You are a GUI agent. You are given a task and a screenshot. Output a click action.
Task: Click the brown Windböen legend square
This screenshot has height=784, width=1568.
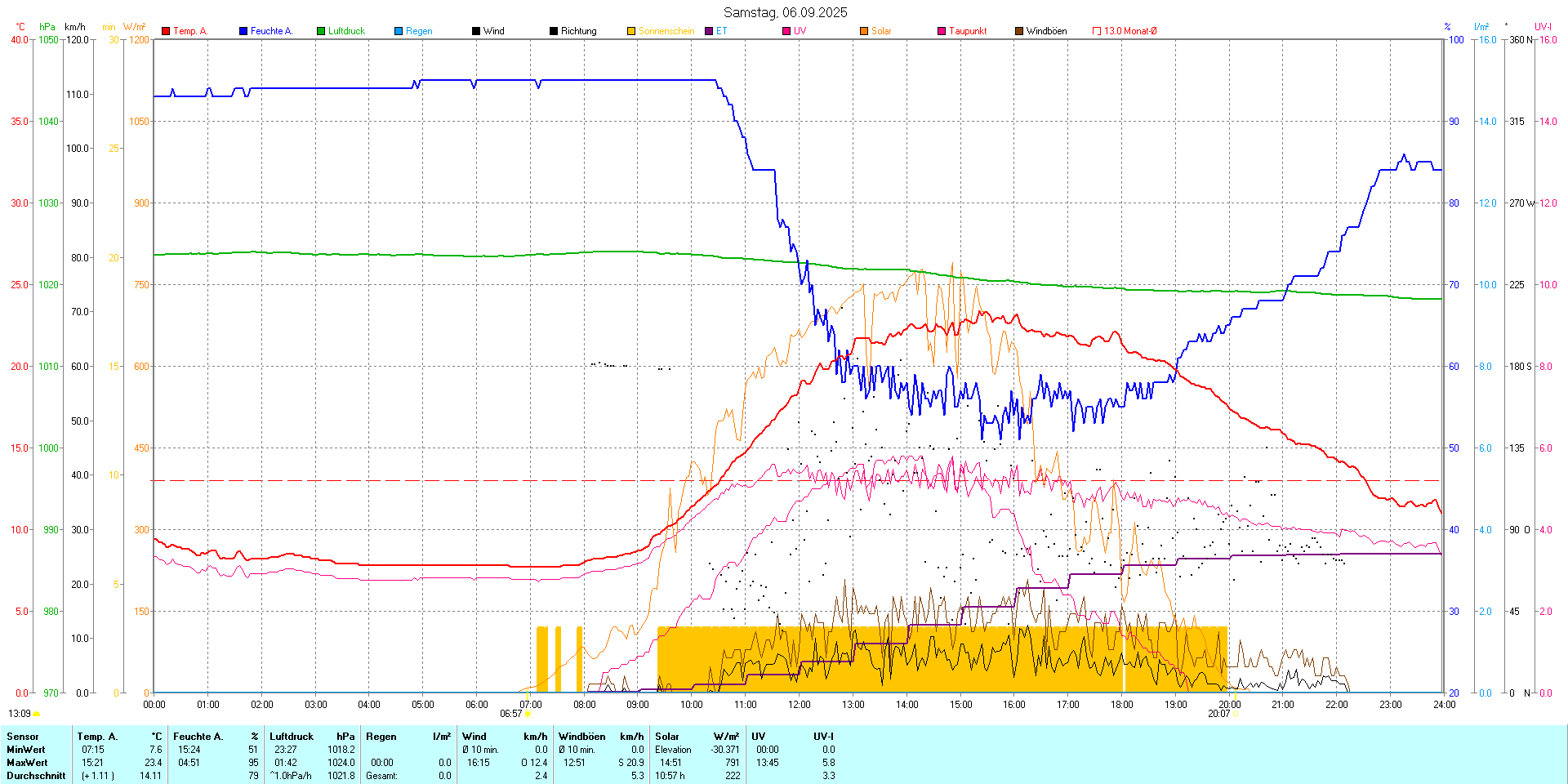pyautogui.click(x=1019, y=31)
